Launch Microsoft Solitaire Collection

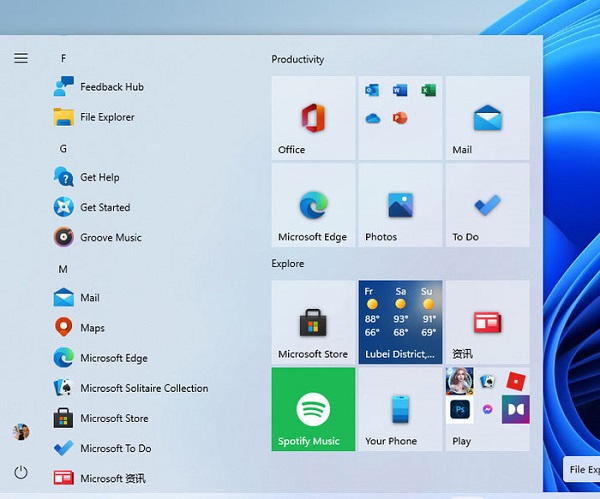143,388
